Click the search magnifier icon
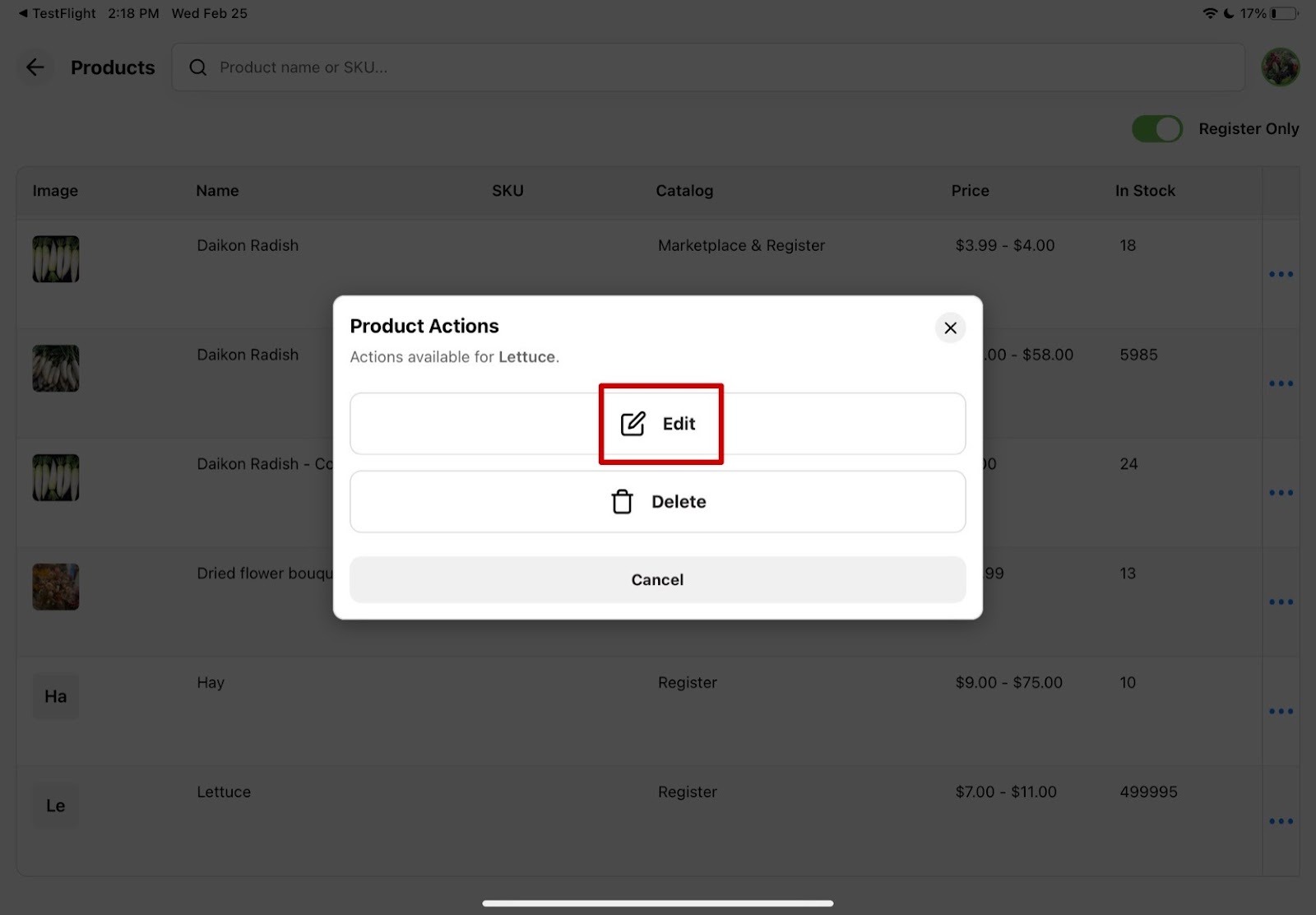 [x=198, y=67]
